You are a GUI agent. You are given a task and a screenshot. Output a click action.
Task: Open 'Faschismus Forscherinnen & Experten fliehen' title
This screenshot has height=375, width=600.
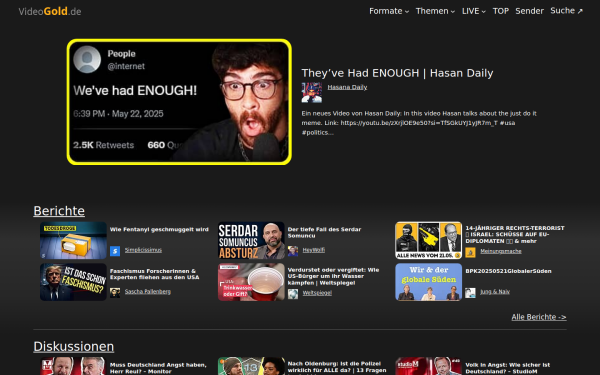[x=154, y=274]
